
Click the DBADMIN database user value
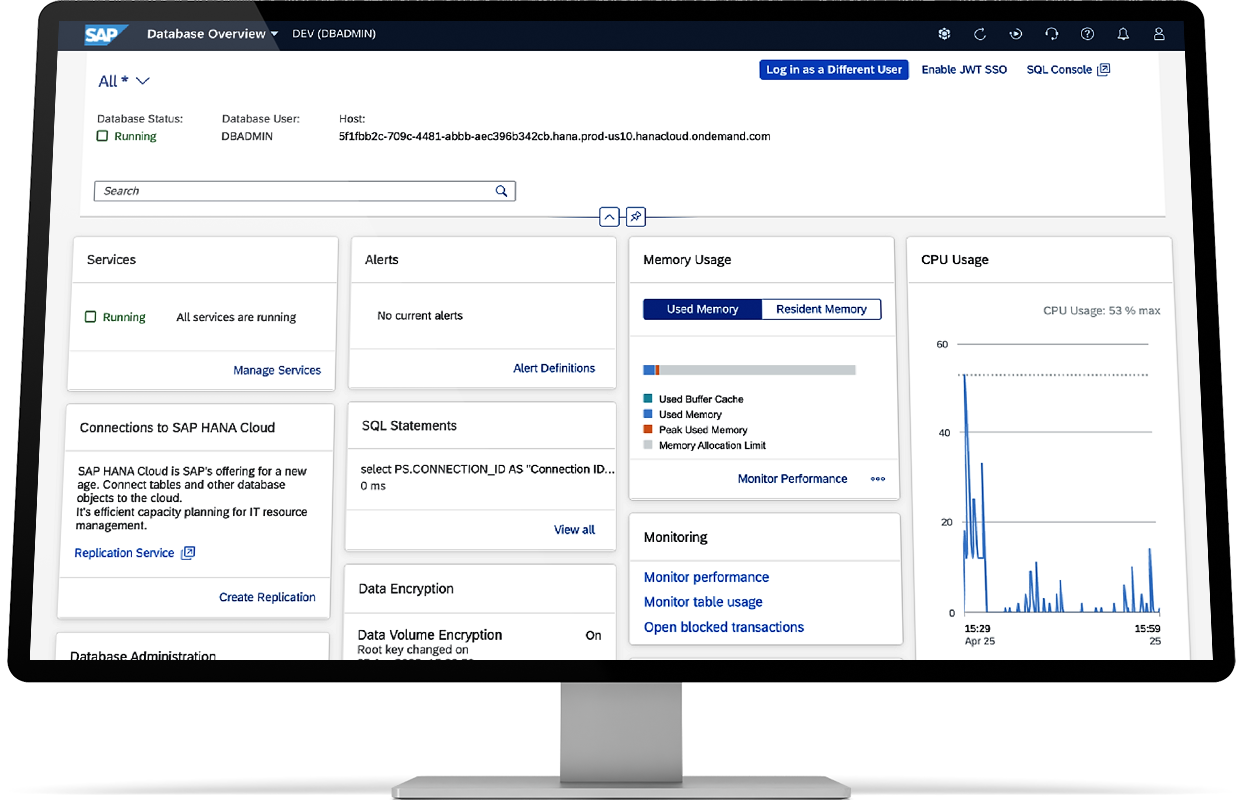click(247, 136)
